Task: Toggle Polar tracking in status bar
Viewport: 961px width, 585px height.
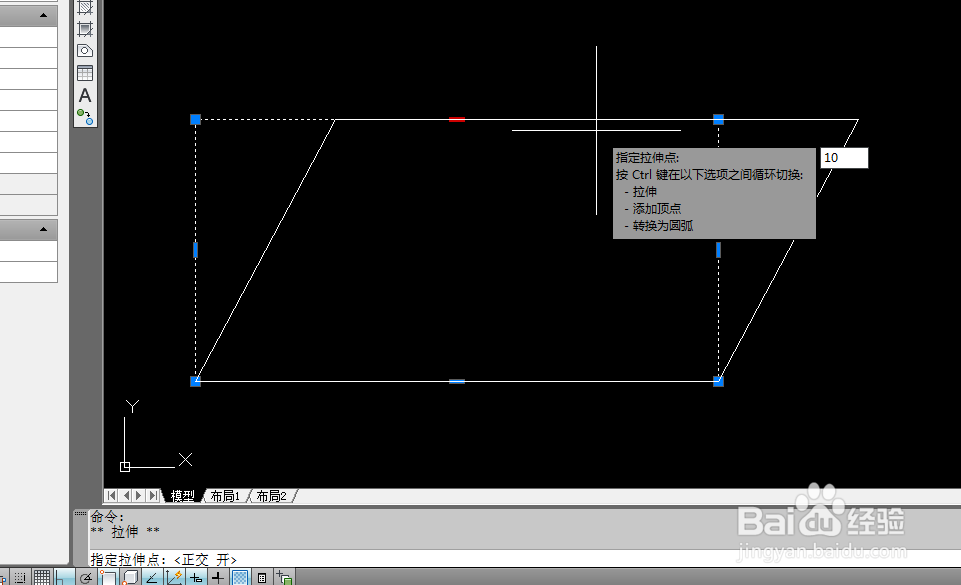Action: 86,577
